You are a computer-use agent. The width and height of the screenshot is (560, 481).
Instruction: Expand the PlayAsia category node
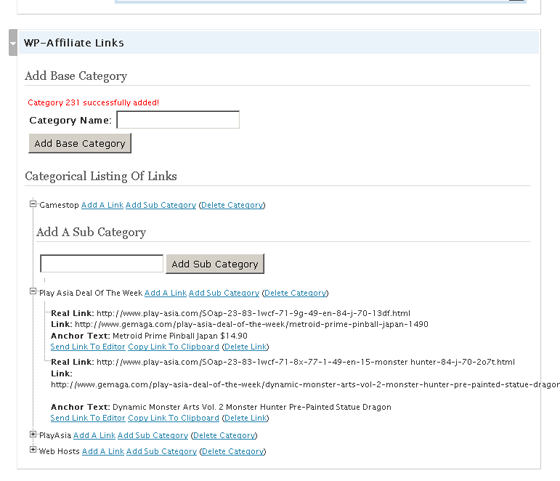click(33, 434)
